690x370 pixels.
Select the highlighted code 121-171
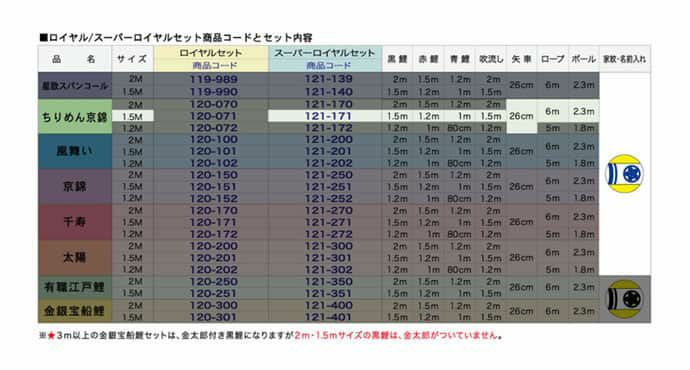[x=328, y=116]
